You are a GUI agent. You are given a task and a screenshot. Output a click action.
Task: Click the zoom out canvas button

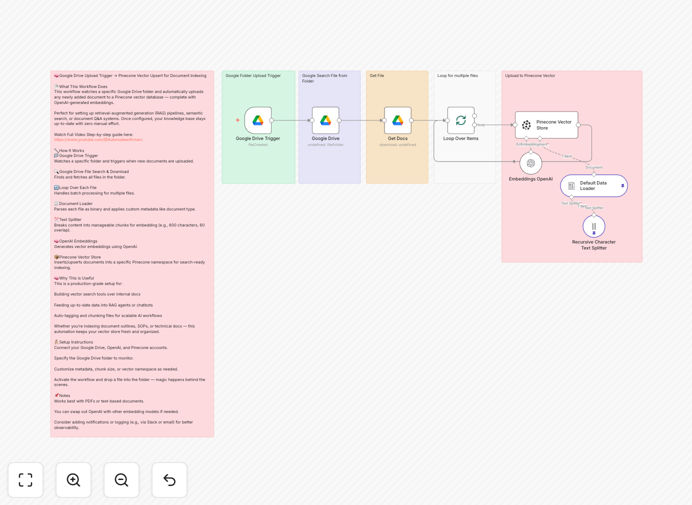pyautogui.click(x=121, y=480)
